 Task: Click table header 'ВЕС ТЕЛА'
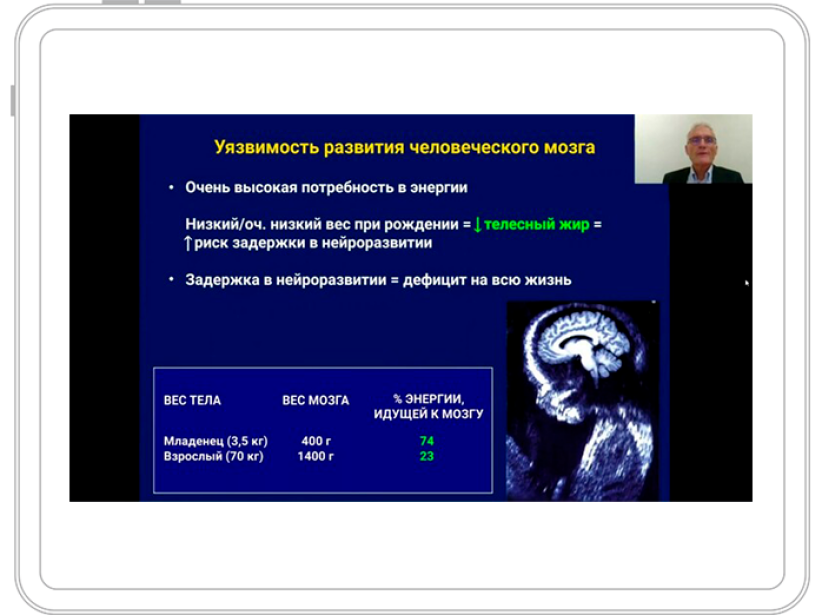point(192,401)
